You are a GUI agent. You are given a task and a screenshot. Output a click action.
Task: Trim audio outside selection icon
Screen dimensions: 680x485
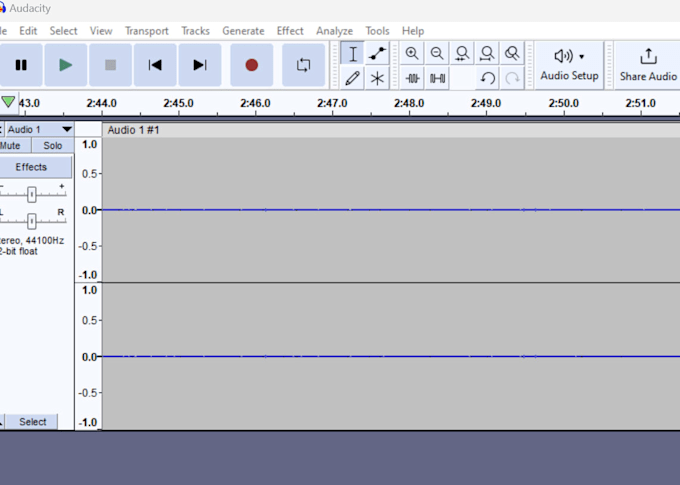tap(412, 79)
